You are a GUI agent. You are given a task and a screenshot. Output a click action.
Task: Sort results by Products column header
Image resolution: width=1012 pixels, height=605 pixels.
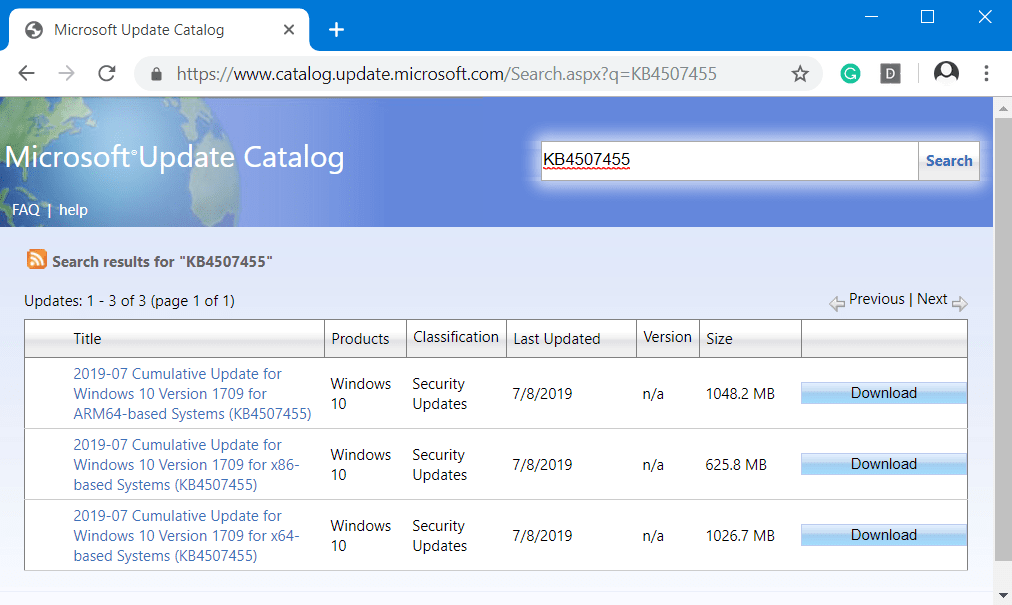(360, 338)
